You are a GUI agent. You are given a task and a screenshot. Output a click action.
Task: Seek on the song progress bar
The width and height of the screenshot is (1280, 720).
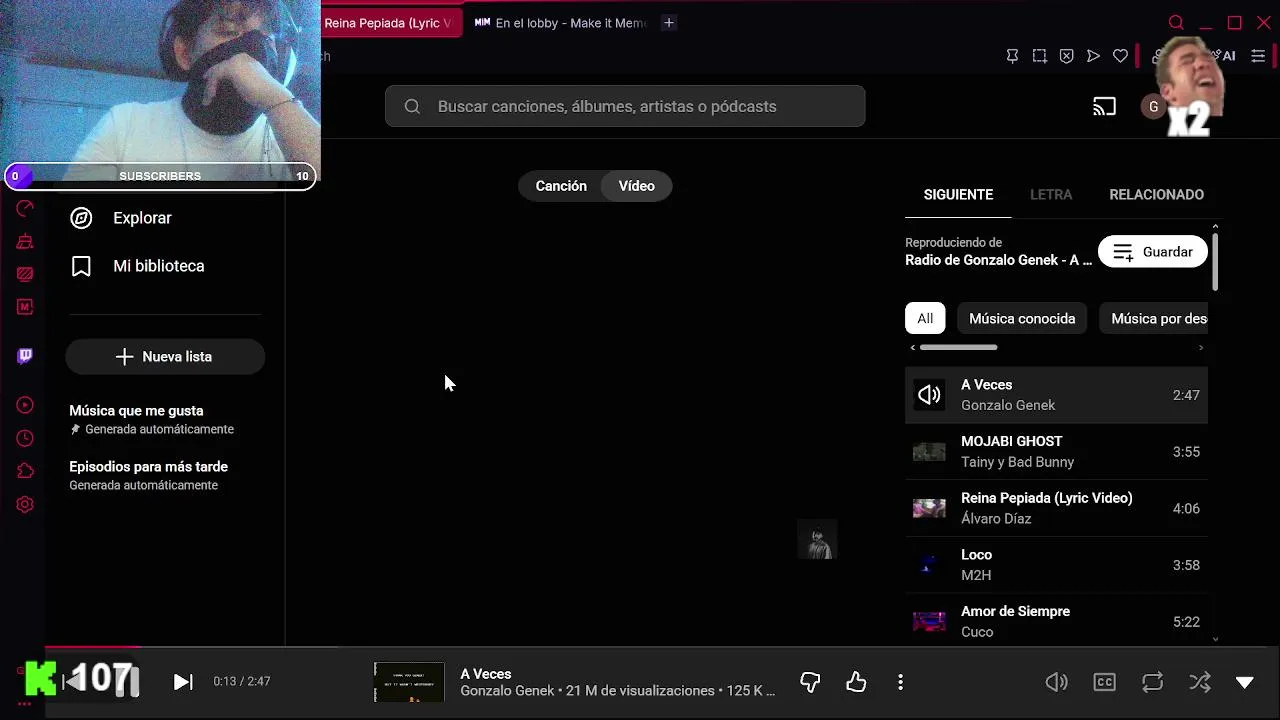pyautogui.click(x=662, y=648)
